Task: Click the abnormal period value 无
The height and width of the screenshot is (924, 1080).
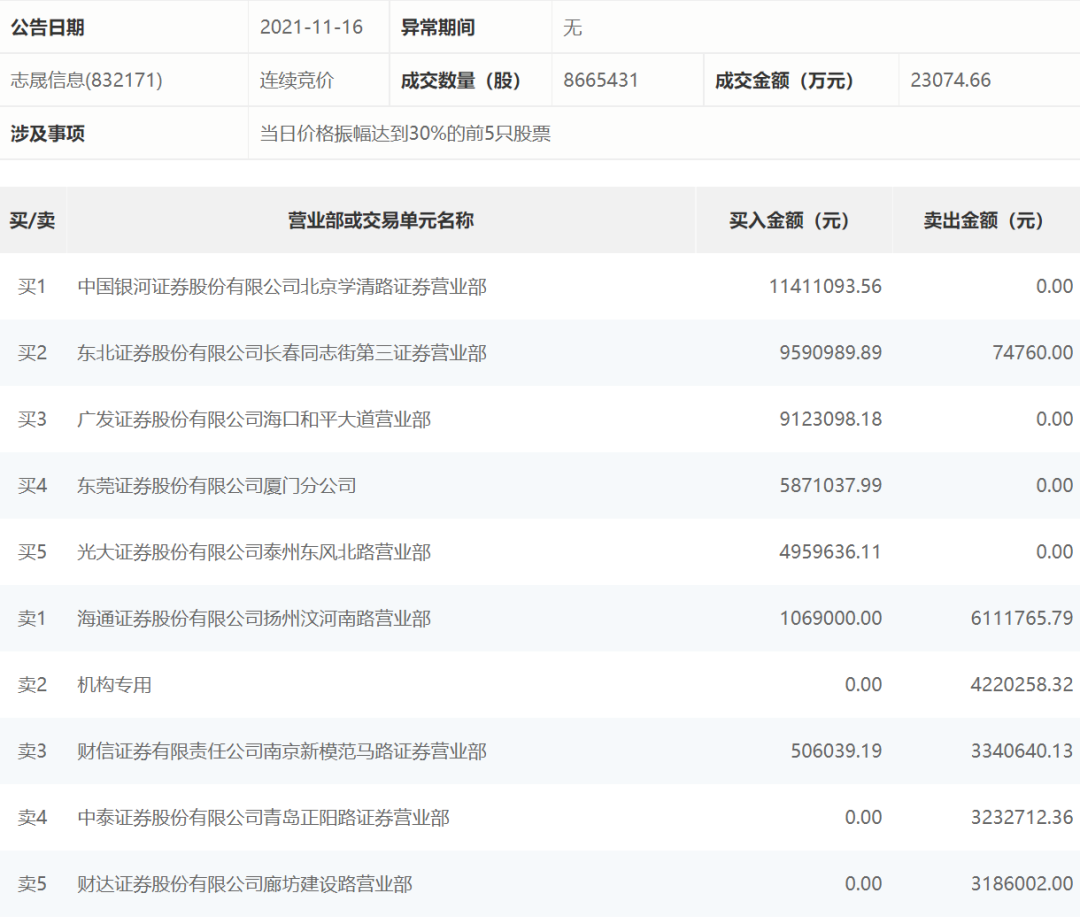Action: (x=572, y=28)
